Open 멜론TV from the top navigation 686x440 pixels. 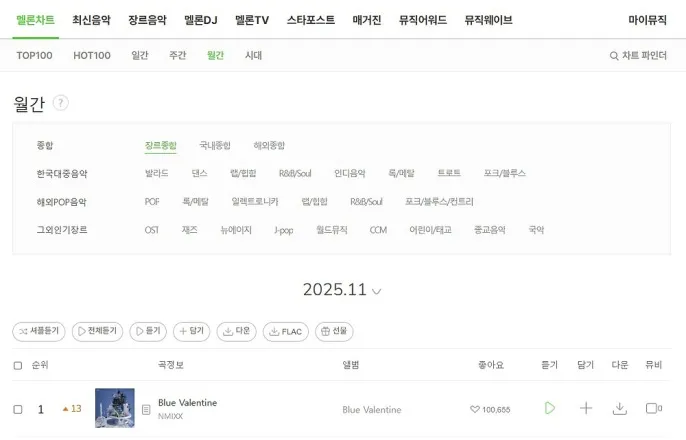(x=252, y=20)
